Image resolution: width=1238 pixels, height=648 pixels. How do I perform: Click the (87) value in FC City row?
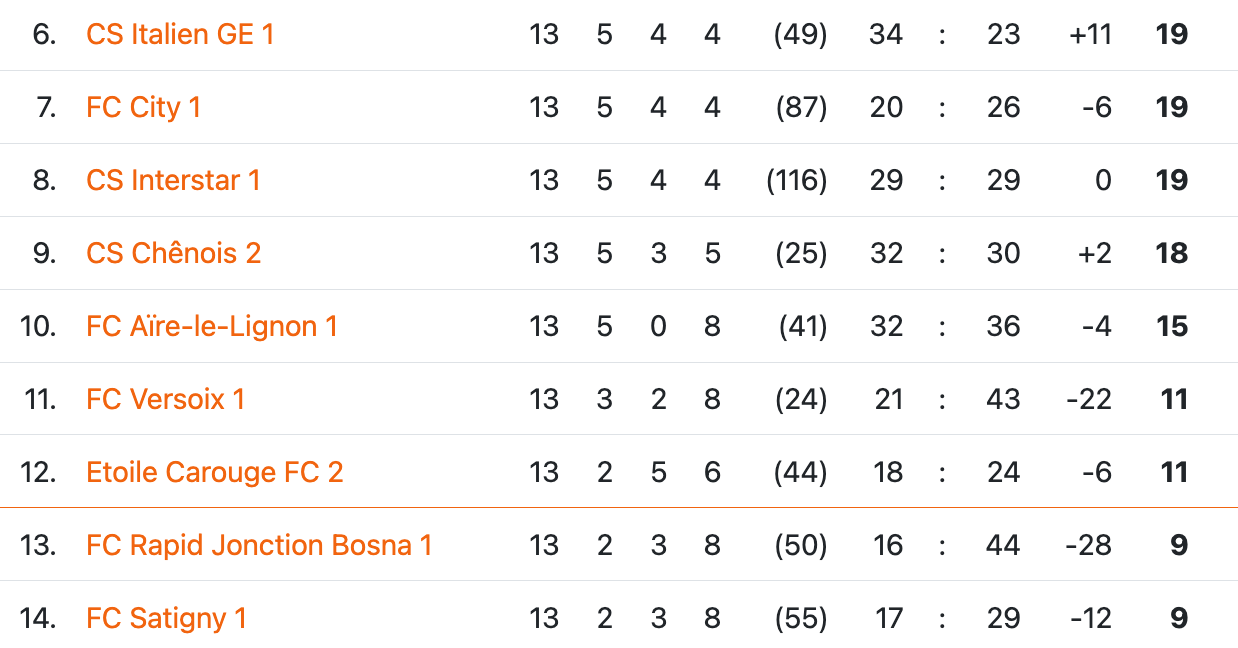[801, 107]
